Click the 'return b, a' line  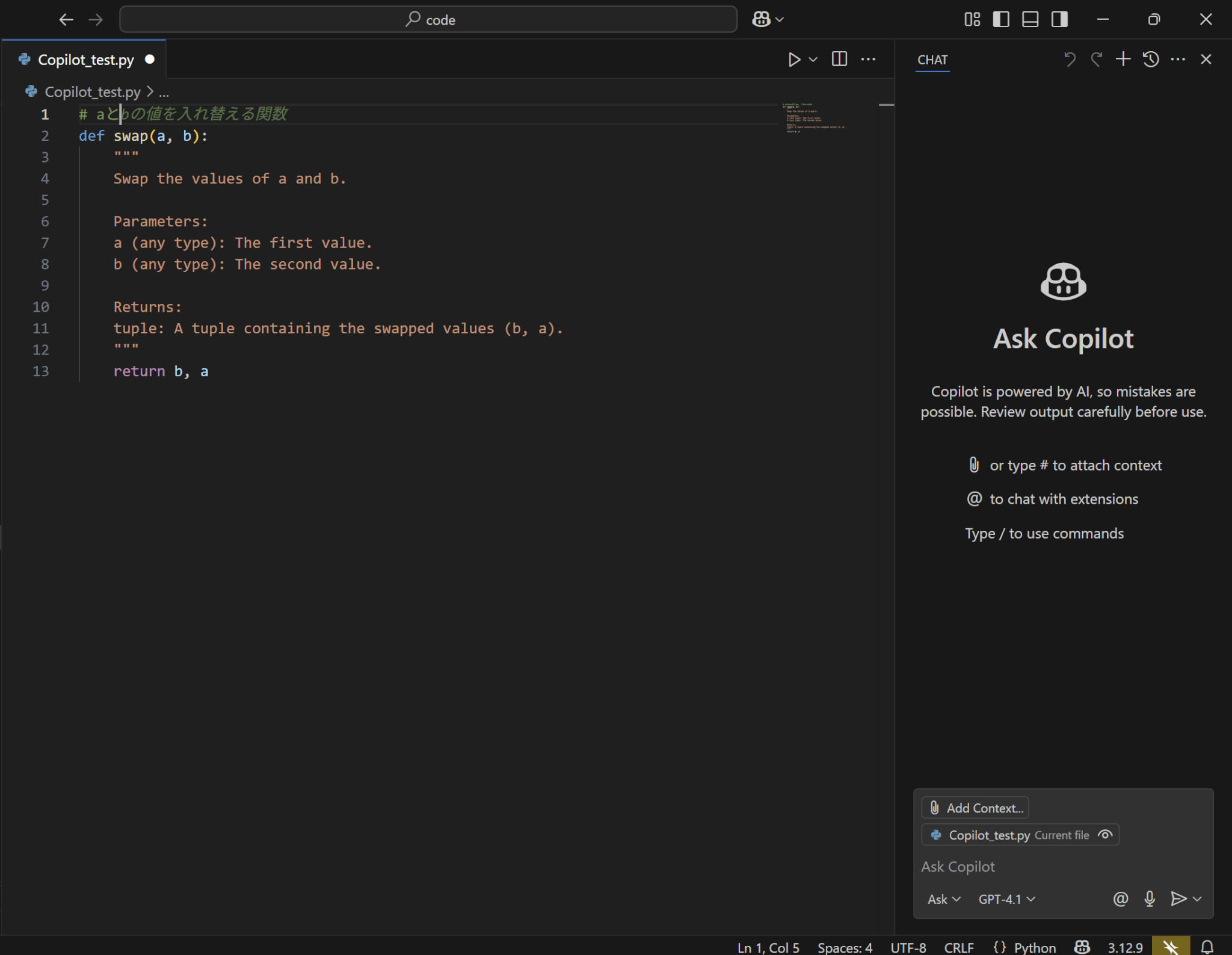161,371
